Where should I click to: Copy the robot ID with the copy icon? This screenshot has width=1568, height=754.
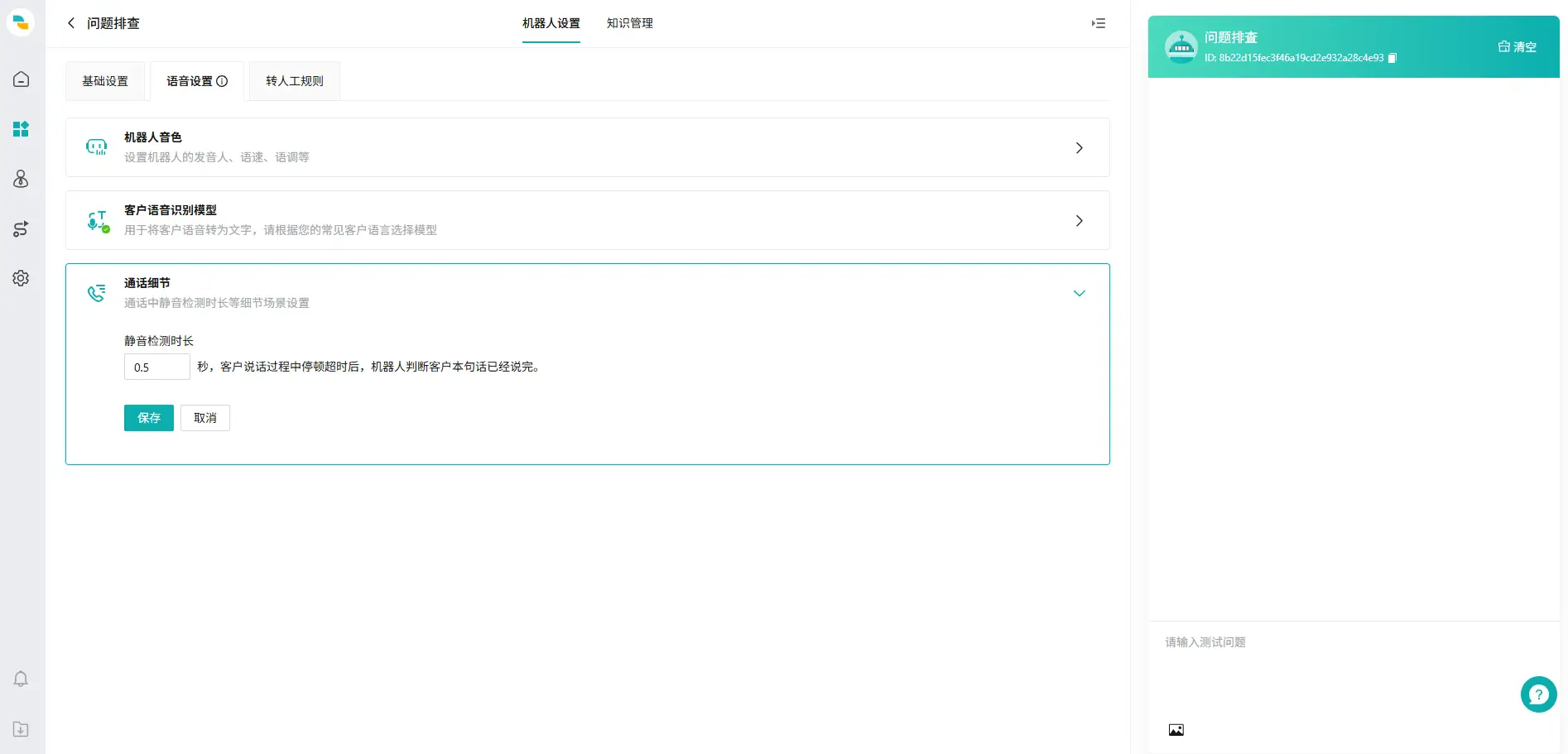coord(1392,58)
